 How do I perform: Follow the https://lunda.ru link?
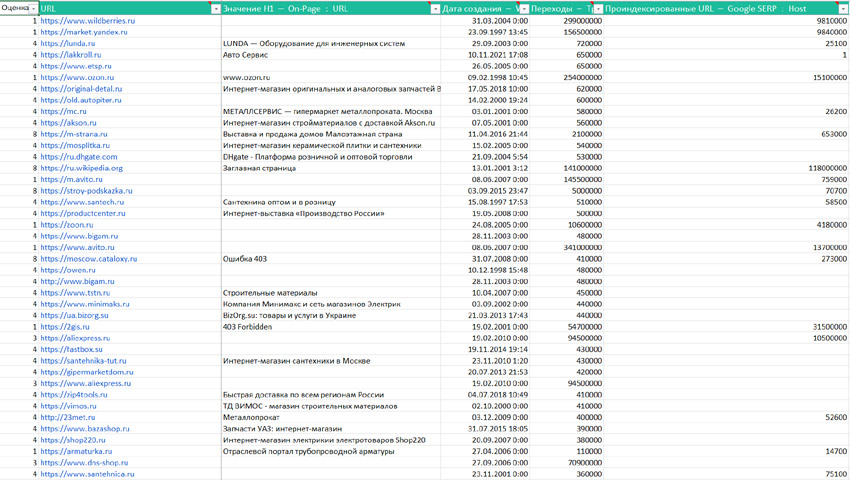point(68,43)
